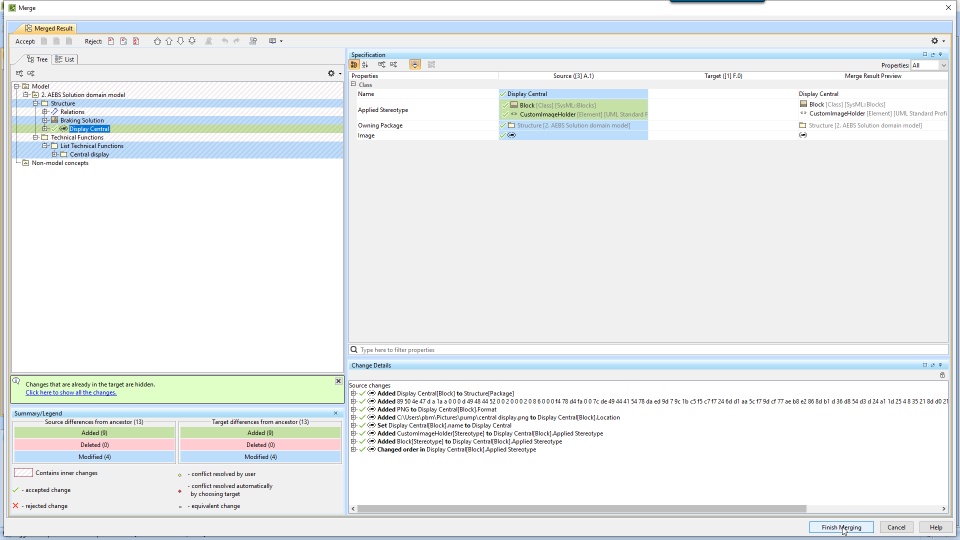
Task: Select Technical Functions package in tree
Action: point(77,138)
